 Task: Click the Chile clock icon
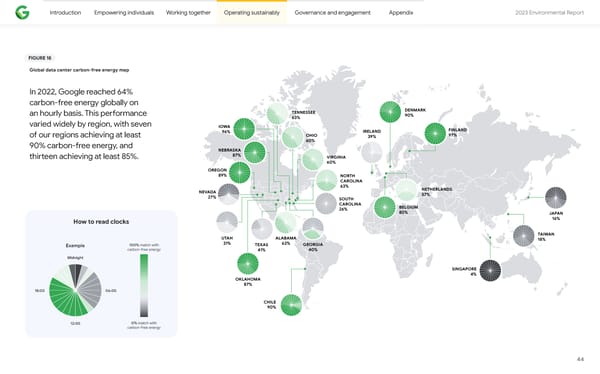point(291,305)
